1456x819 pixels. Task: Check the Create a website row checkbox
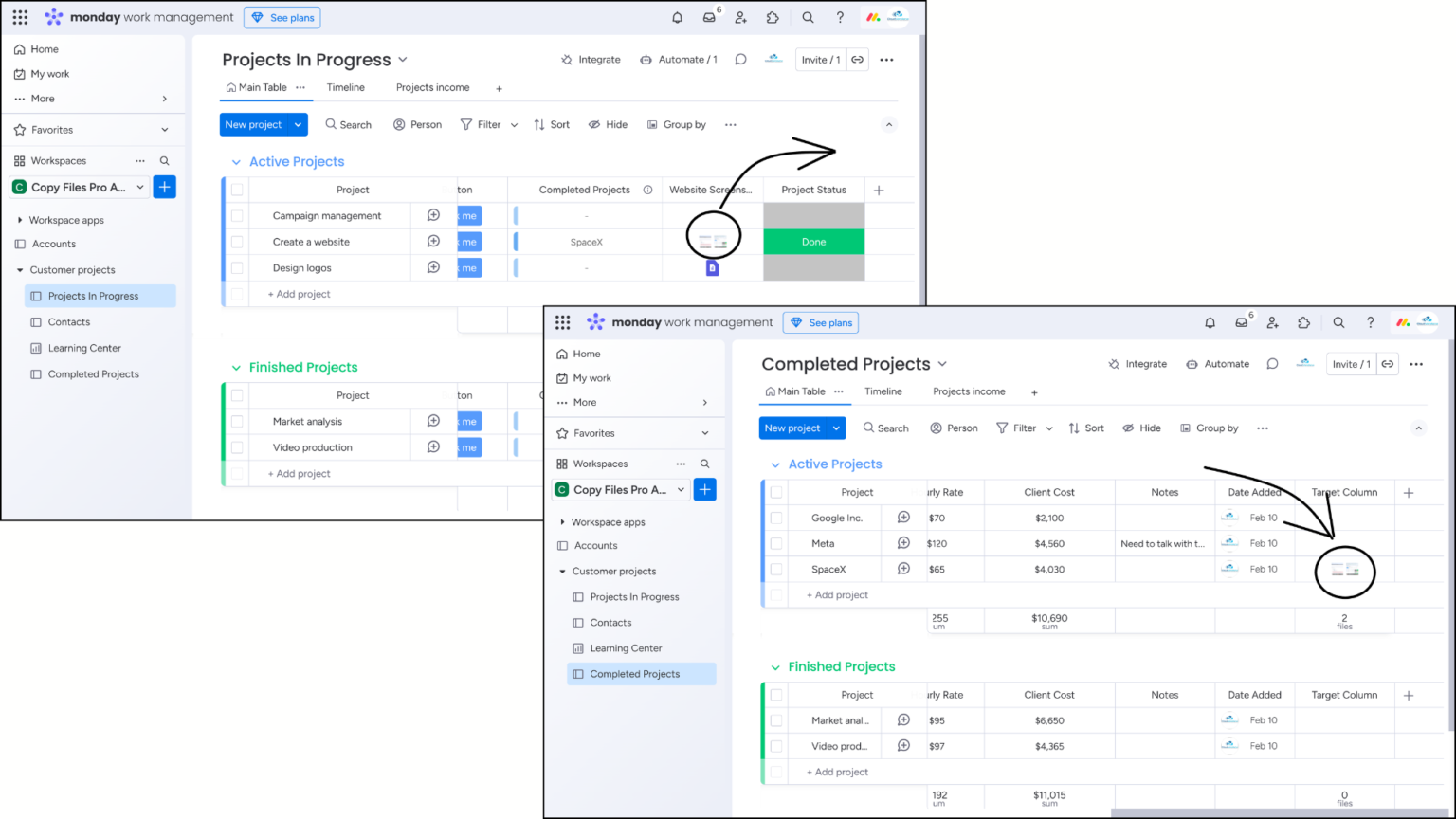(237, 242)
